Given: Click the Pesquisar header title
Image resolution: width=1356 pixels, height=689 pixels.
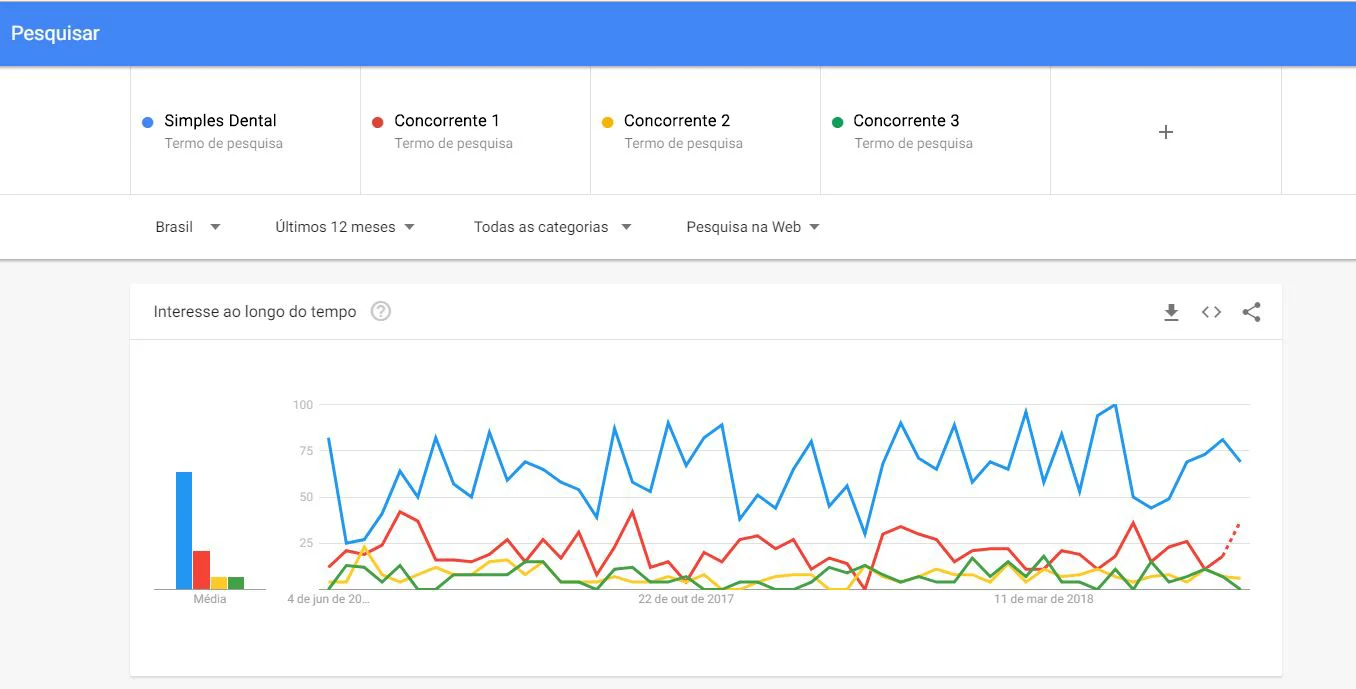Looking at the screenshot, I should (x=55, y=33).
